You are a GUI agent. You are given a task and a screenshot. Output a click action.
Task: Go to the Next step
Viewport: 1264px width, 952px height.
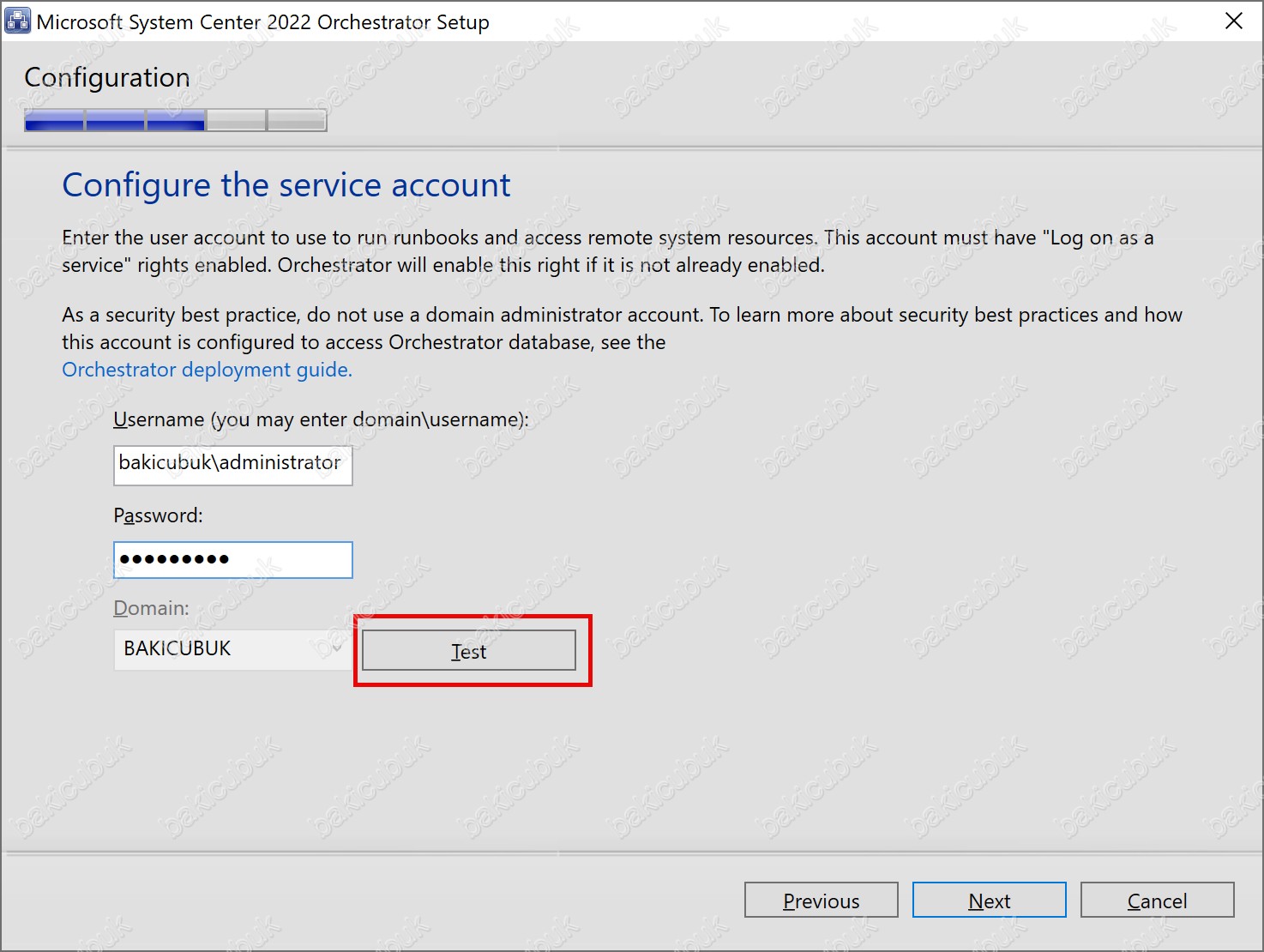(990, 901)
